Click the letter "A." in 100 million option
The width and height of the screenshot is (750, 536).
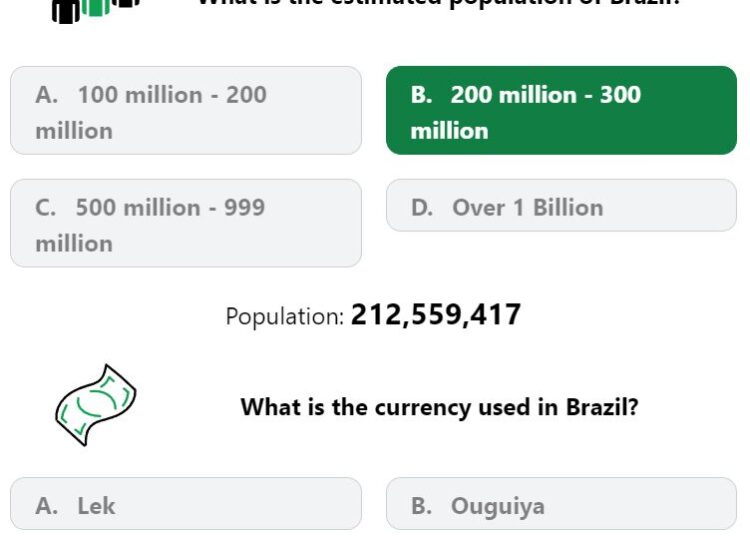pyautogui.click(x=46, y=95)
